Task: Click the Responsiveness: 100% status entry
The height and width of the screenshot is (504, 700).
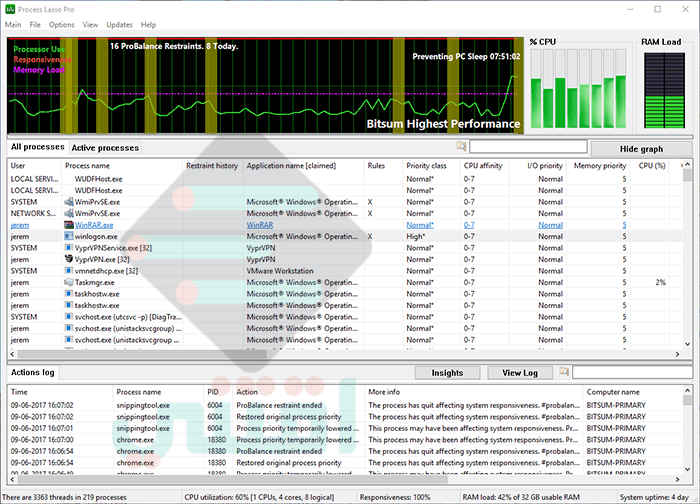Action: tap(395, 497)
